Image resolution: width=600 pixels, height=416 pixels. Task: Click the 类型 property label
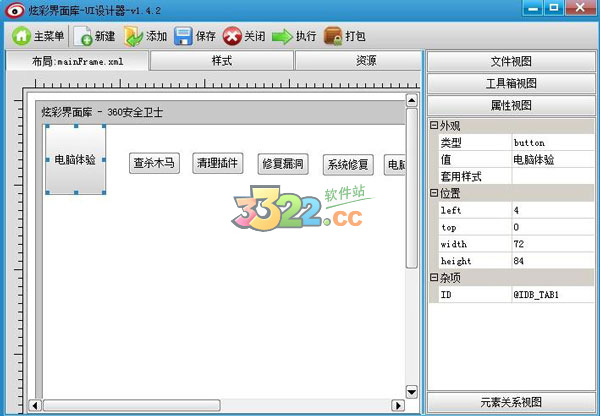451,143
